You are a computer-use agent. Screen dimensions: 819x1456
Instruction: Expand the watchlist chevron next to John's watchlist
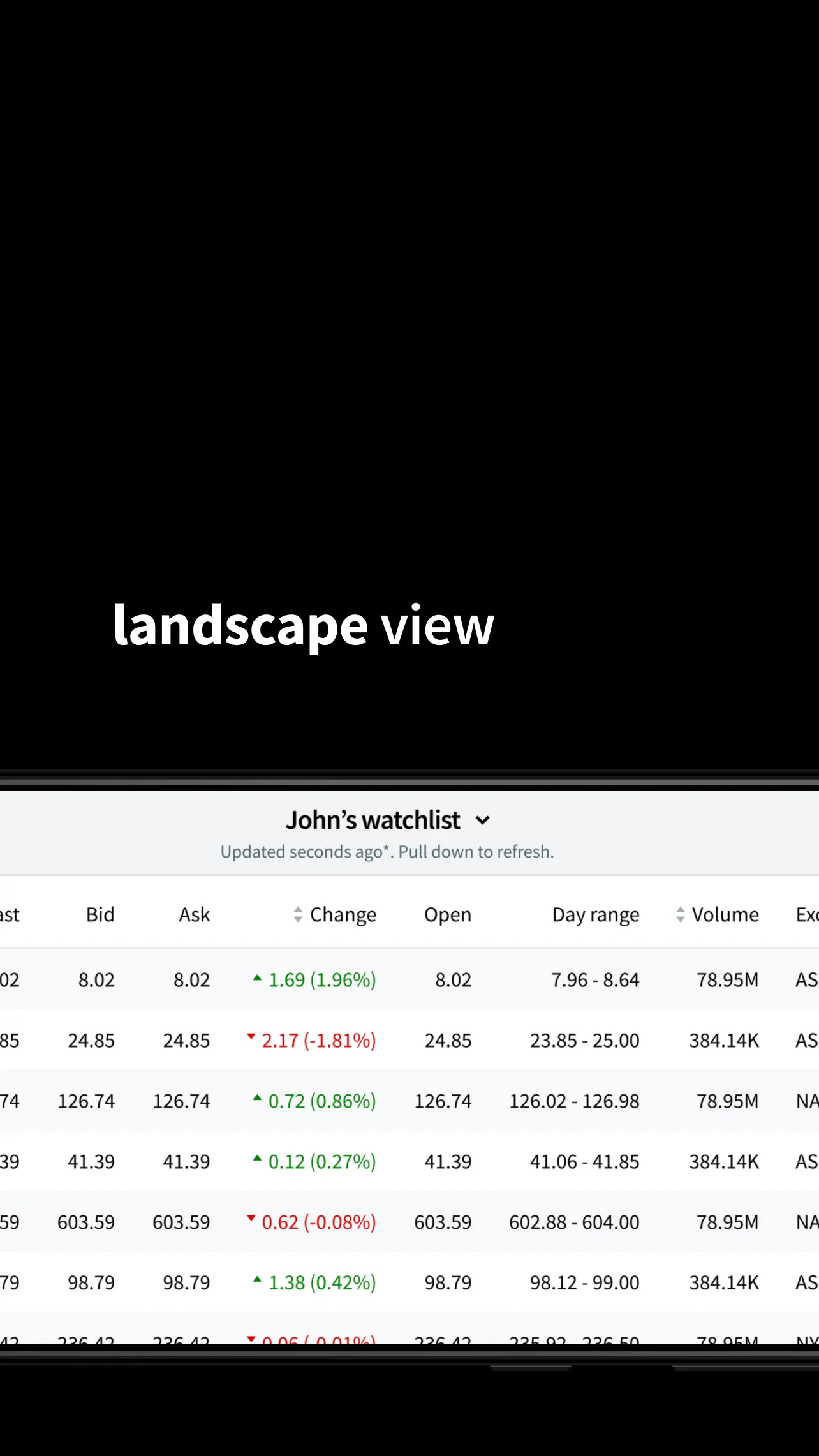coord(483,821)
